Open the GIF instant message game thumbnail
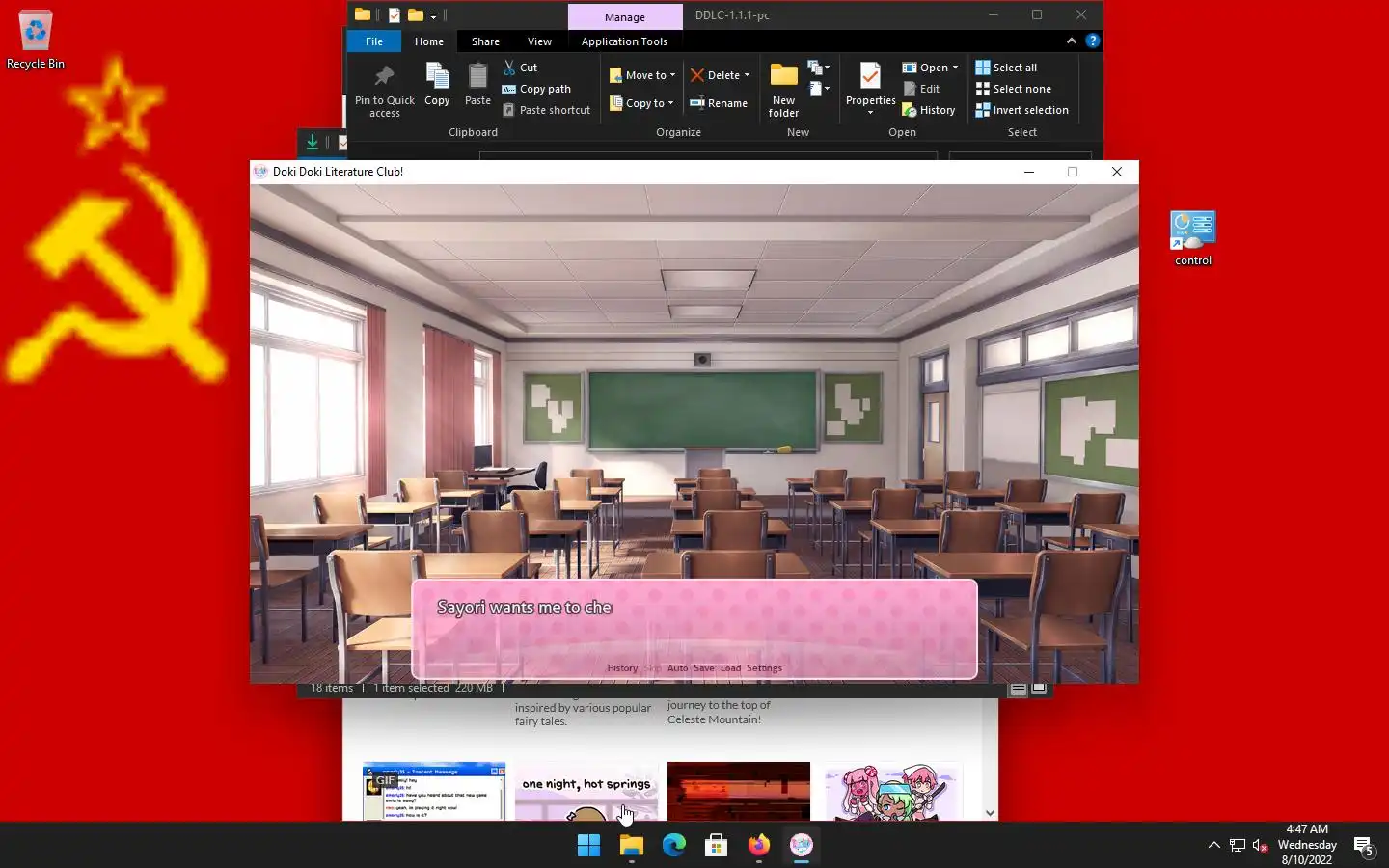The image size is (1389, 868). 434,792
